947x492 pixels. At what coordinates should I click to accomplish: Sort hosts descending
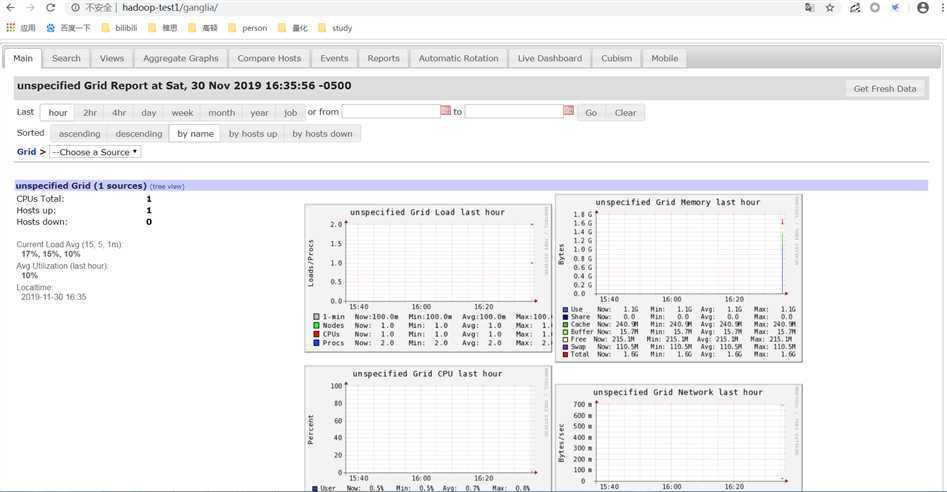click(x=139, y=133)
